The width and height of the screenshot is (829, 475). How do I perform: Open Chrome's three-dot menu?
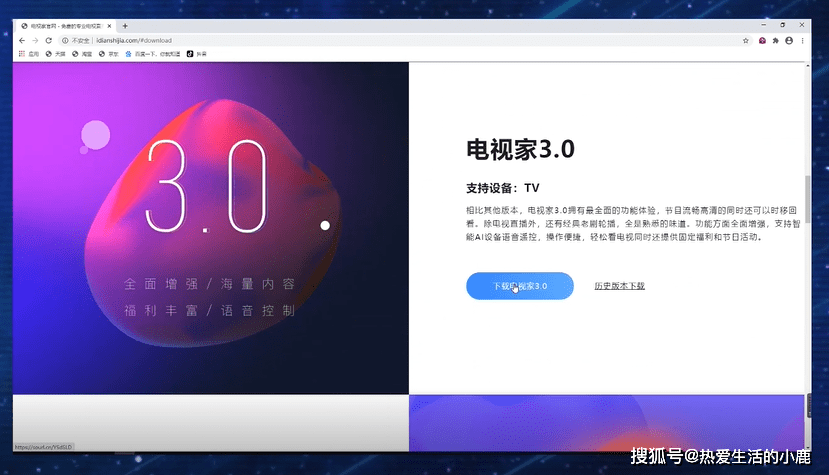click(x=802, y=40)
